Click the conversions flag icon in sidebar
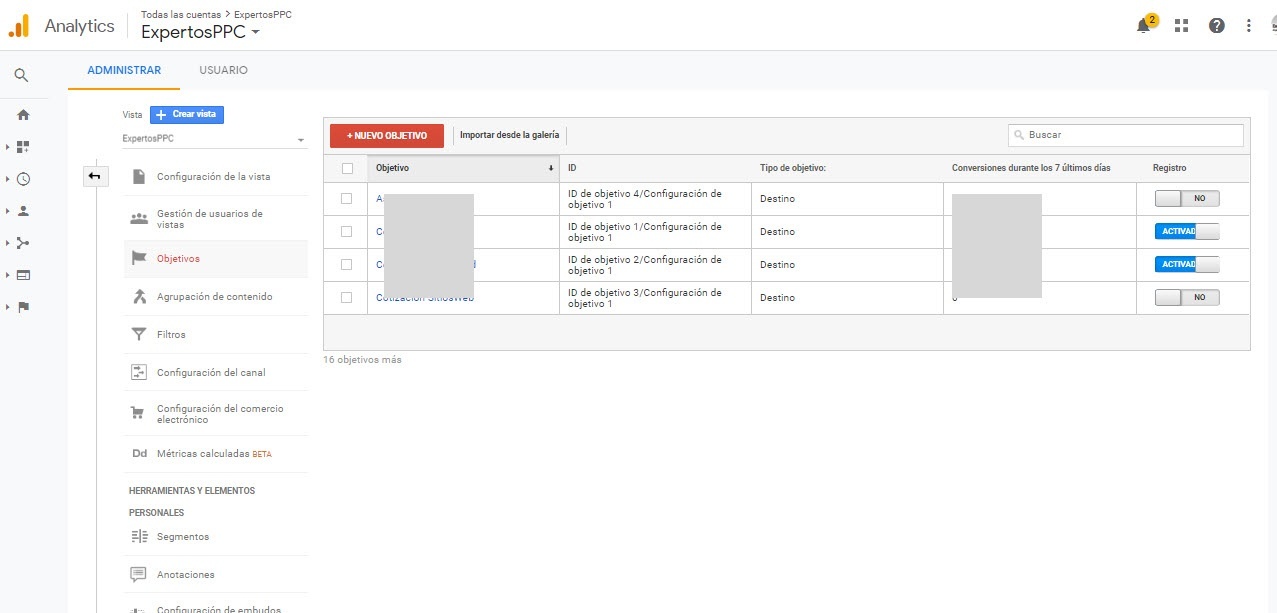The image size is (1277, 613). 23,307
